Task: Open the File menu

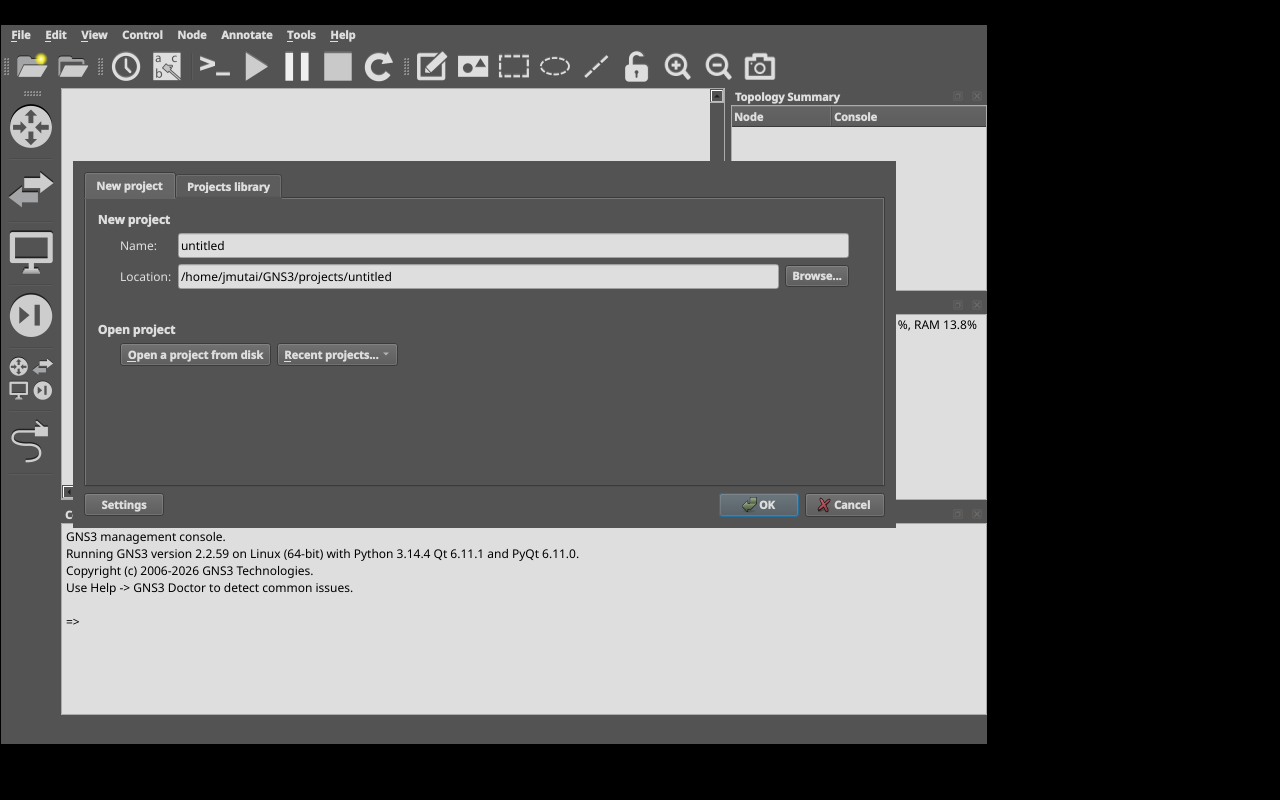Action: point(21,35)
